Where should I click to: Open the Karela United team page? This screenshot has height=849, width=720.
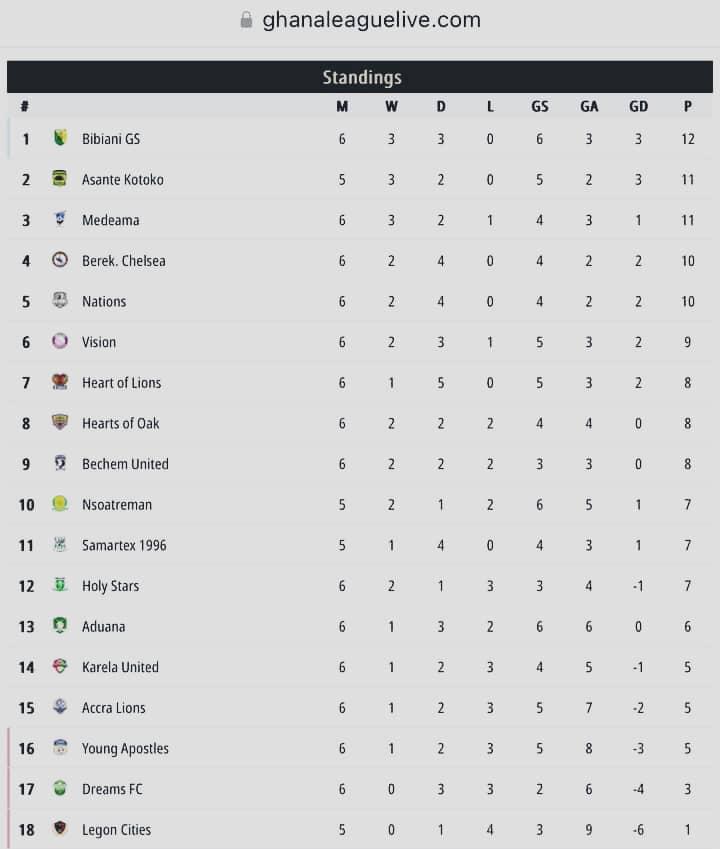pyautogui.click(x=120, y=667)
